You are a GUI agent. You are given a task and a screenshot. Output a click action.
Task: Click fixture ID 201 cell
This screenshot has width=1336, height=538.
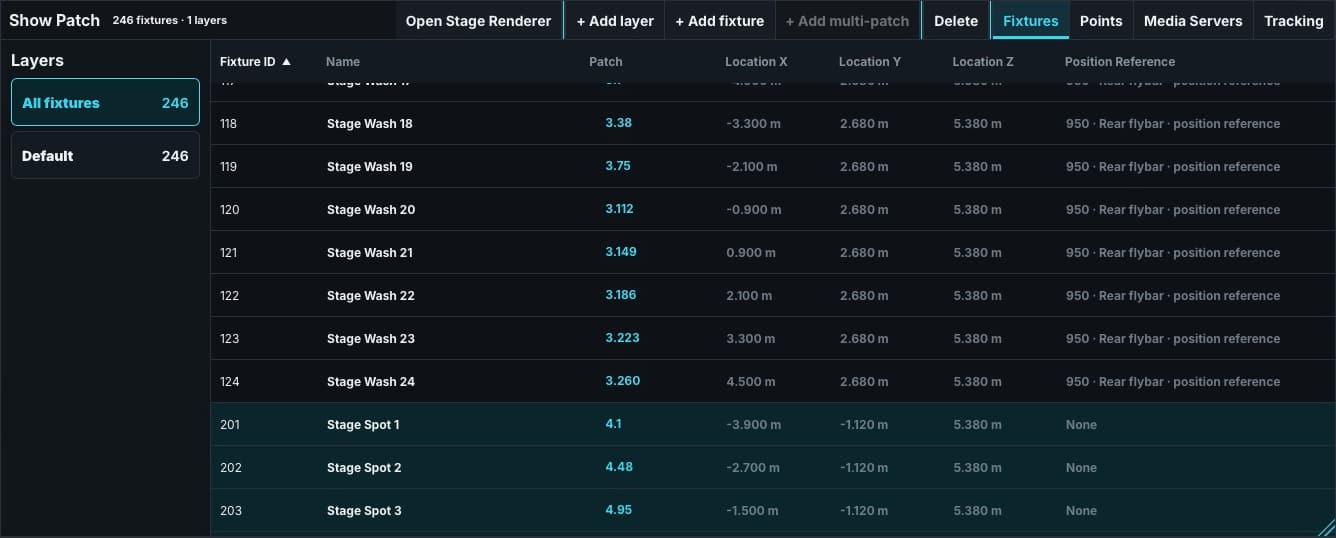(x=230, y=425)
